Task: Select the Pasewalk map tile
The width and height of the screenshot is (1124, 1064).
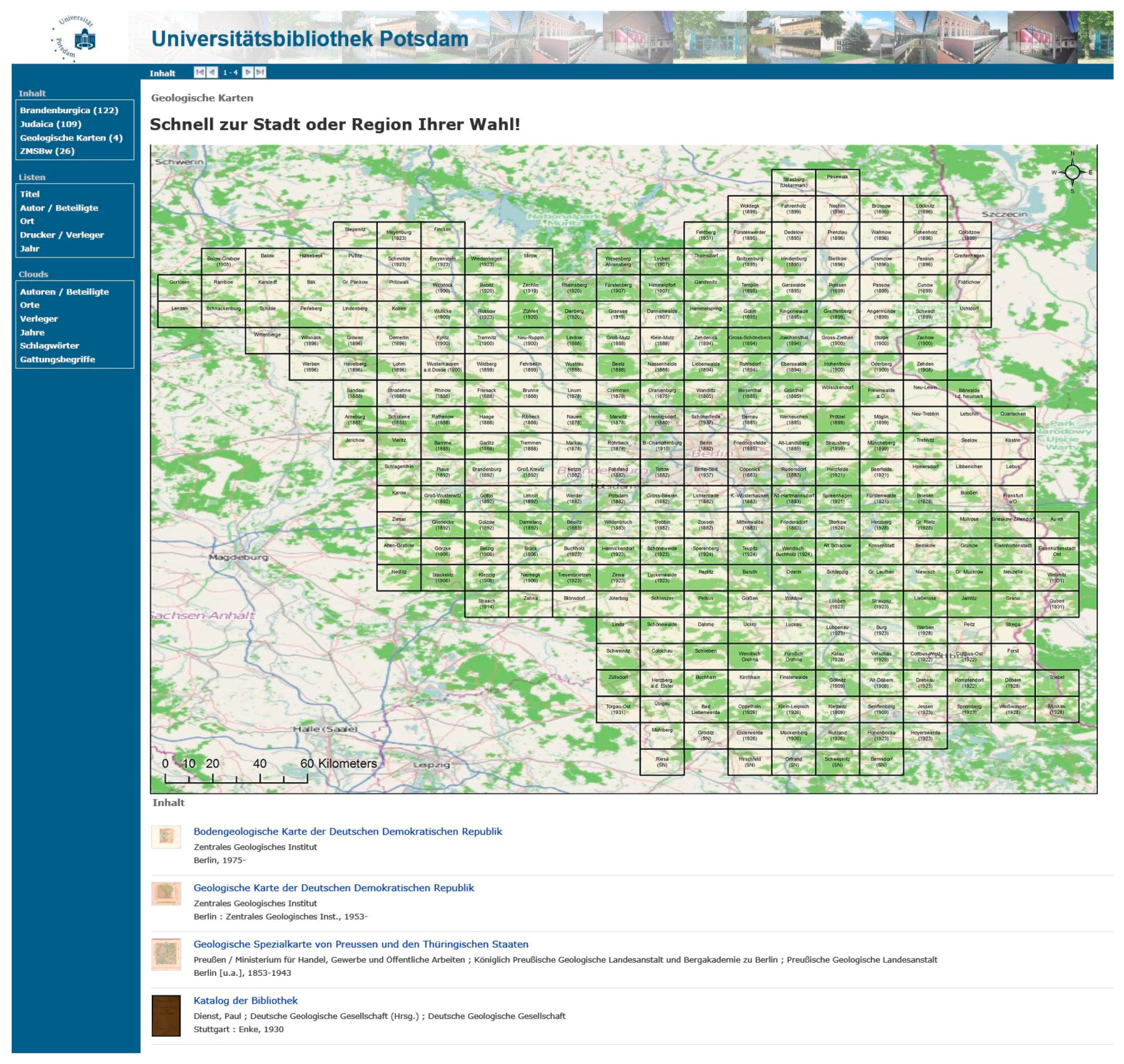Action: pyautogui.click(x=837, y=183)
